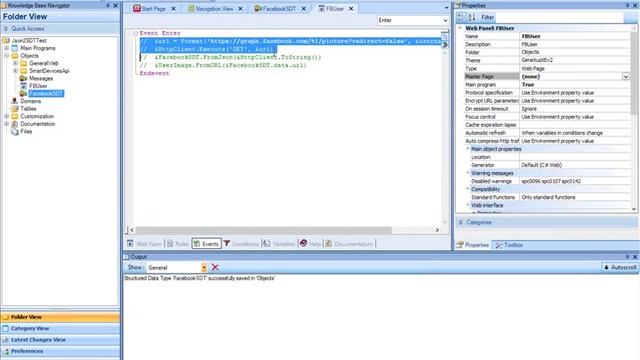Screen dimensions: 640x360
Task: Sort properties by category icon
Action: click(461, 17)
